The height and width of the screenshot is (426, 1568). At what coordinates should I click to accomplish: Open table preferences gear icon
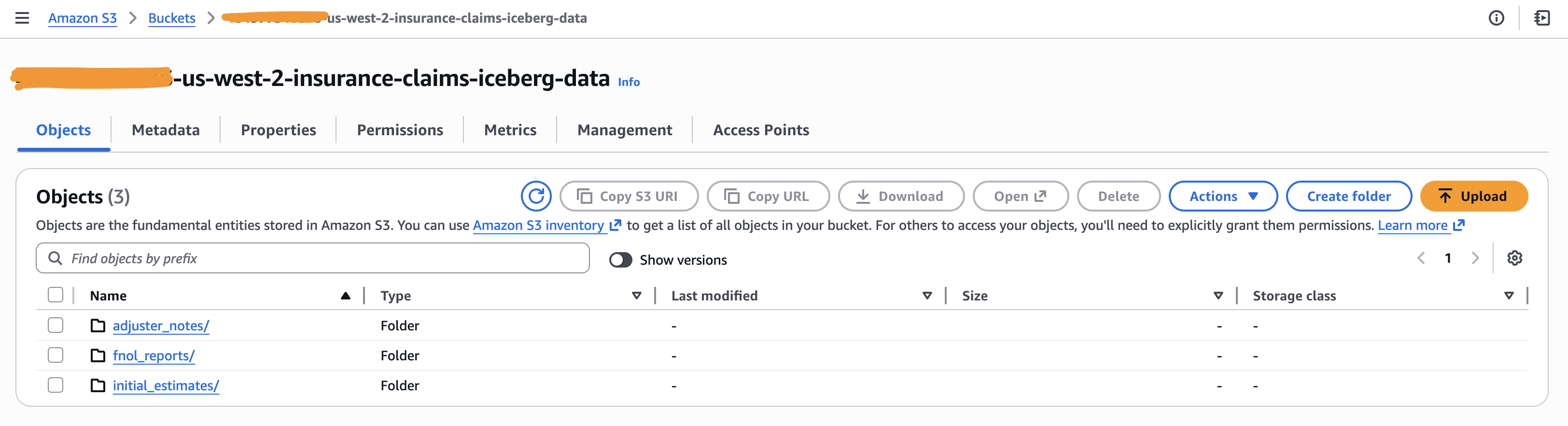click(x=1514, y=258)
